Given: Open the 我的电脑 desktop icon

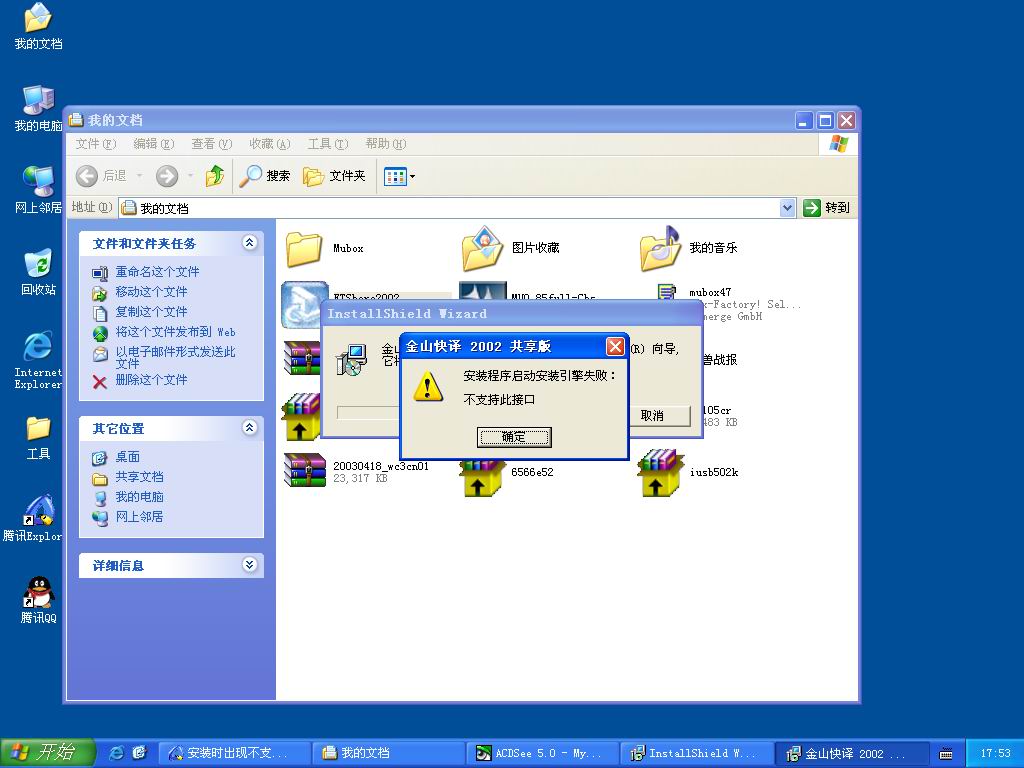Looking at the screenshot, I should (38, 108).
